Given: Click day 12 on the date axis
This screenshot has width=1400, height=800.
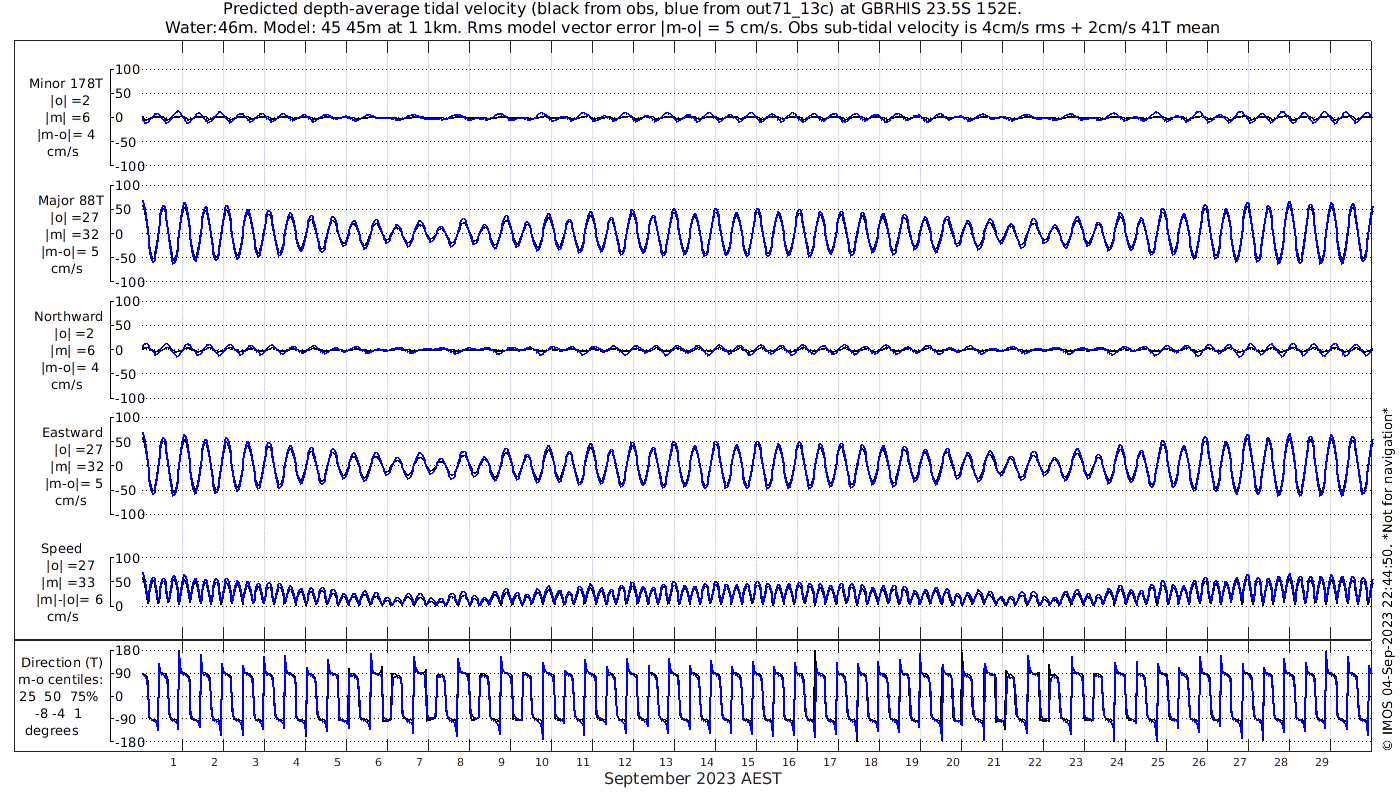Looking at the screenshot, I should click(x=624, y=762).
